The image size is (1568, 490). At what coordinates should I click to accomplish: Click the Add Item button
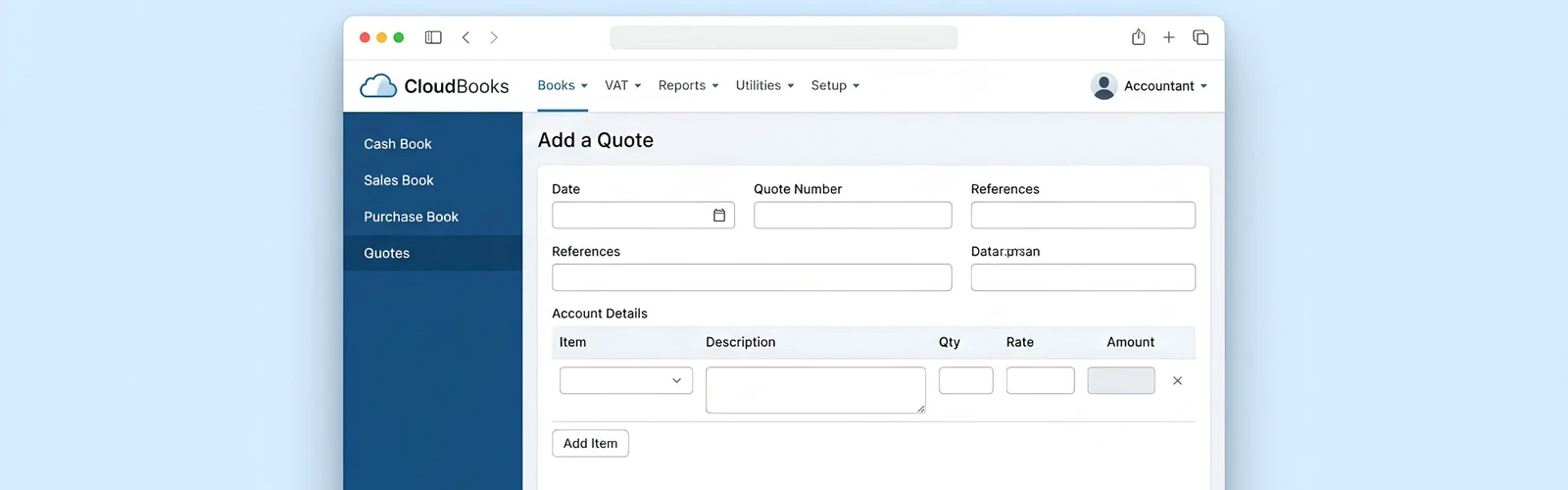pyautogui.click(x=590, y=443)
